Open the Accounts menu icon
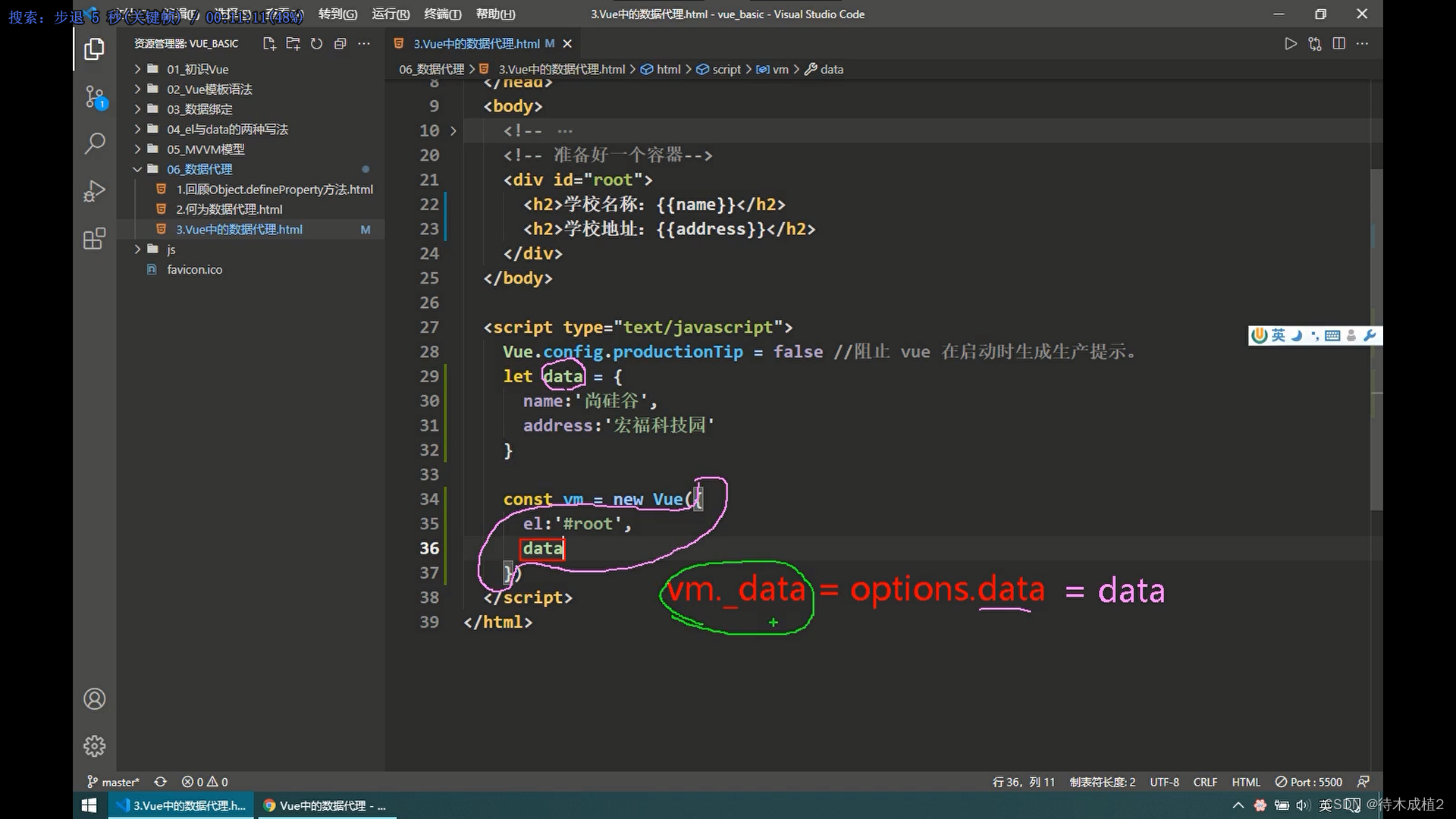The image size is (1456, 819). click(94, 698)
